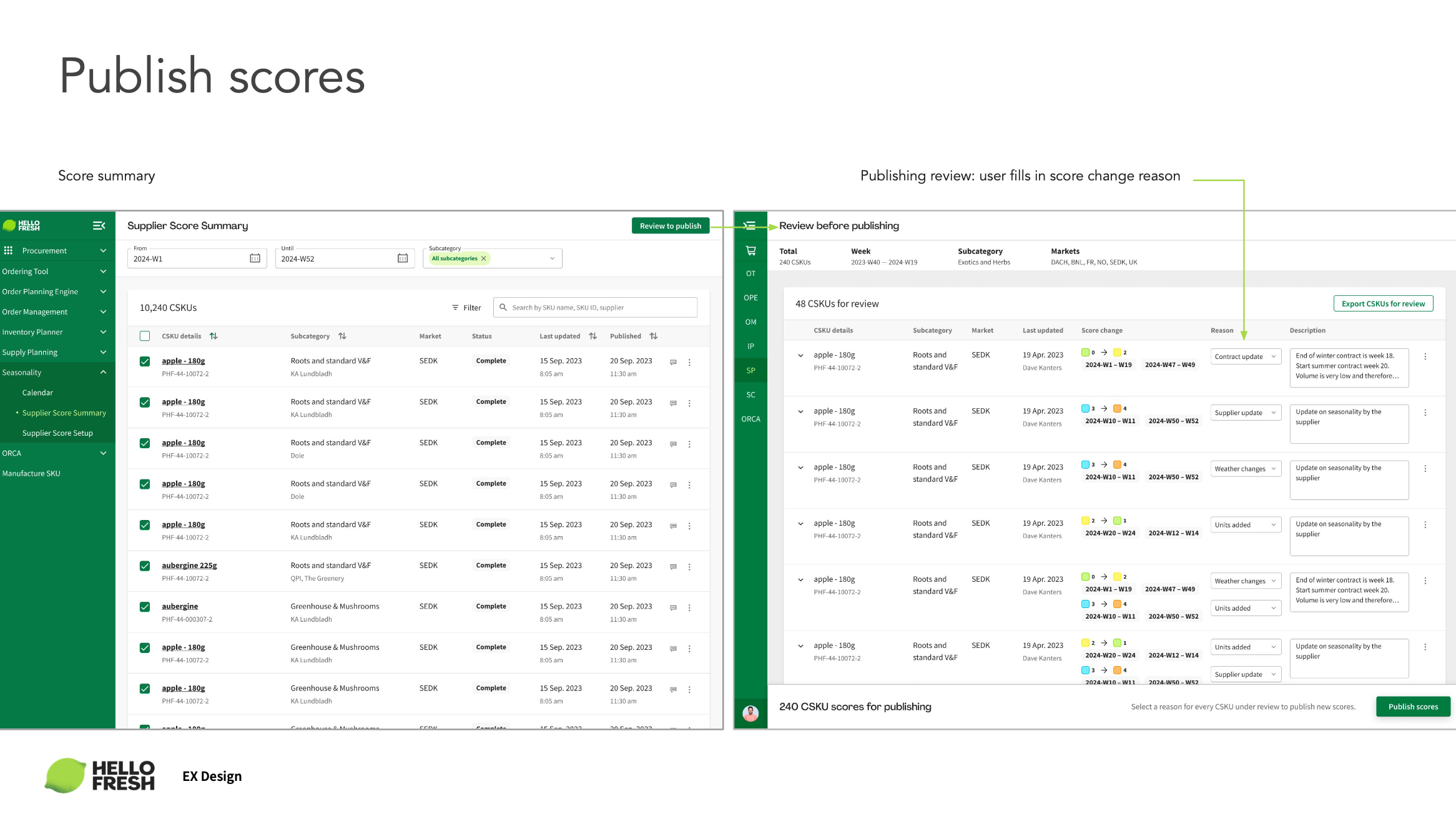Click the Review to publish button
This screenshot has width=1456, height=819.
click(x=670, y=225)
